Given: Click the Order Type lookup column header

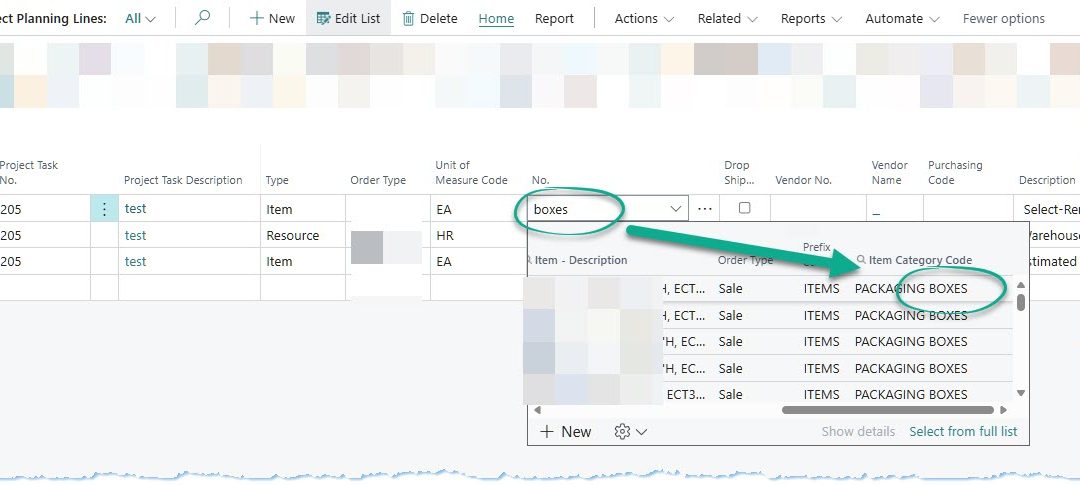Looking at the screenshot, I should coord(745,260).
